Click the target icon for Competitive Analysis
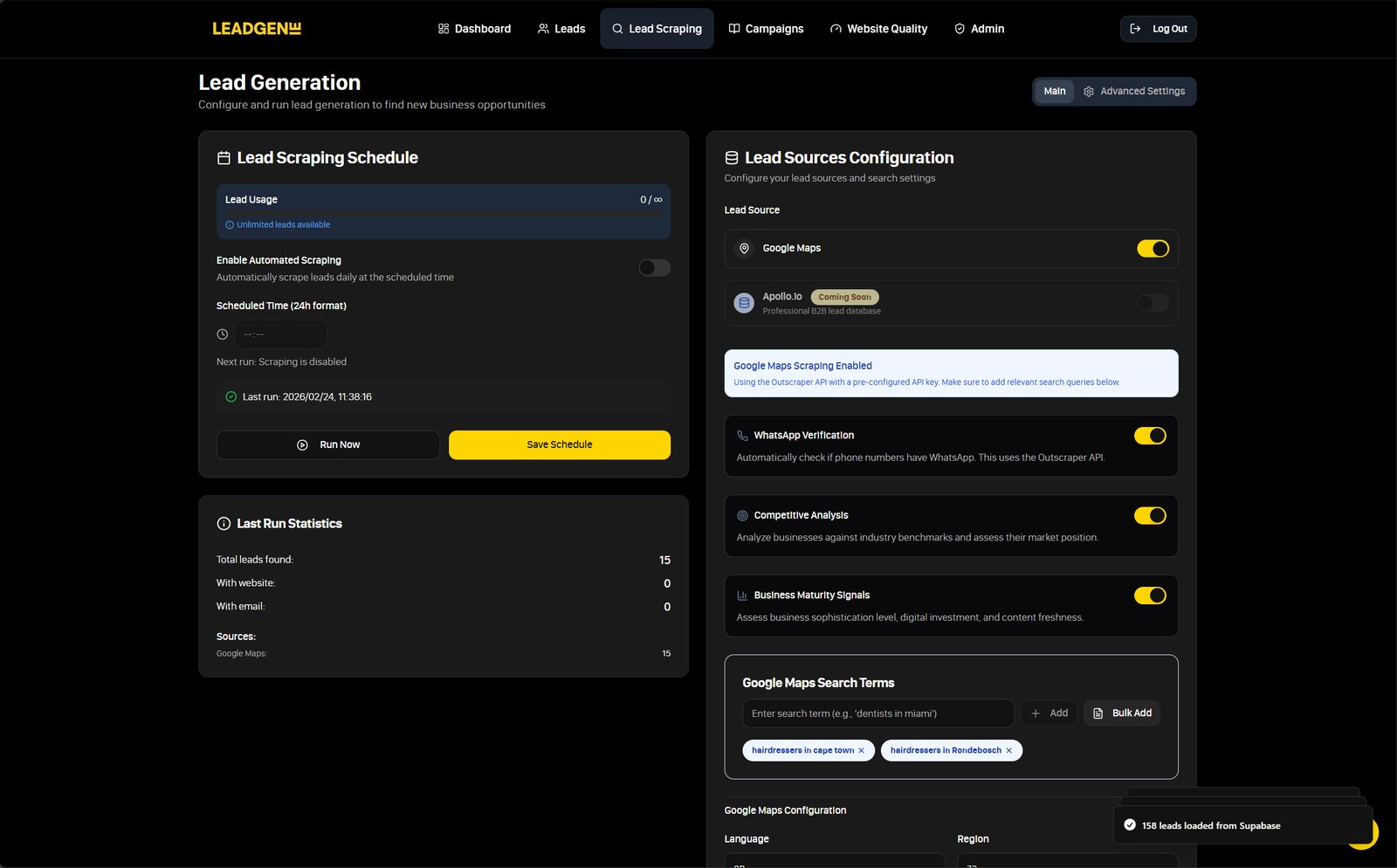 point(742,516)
